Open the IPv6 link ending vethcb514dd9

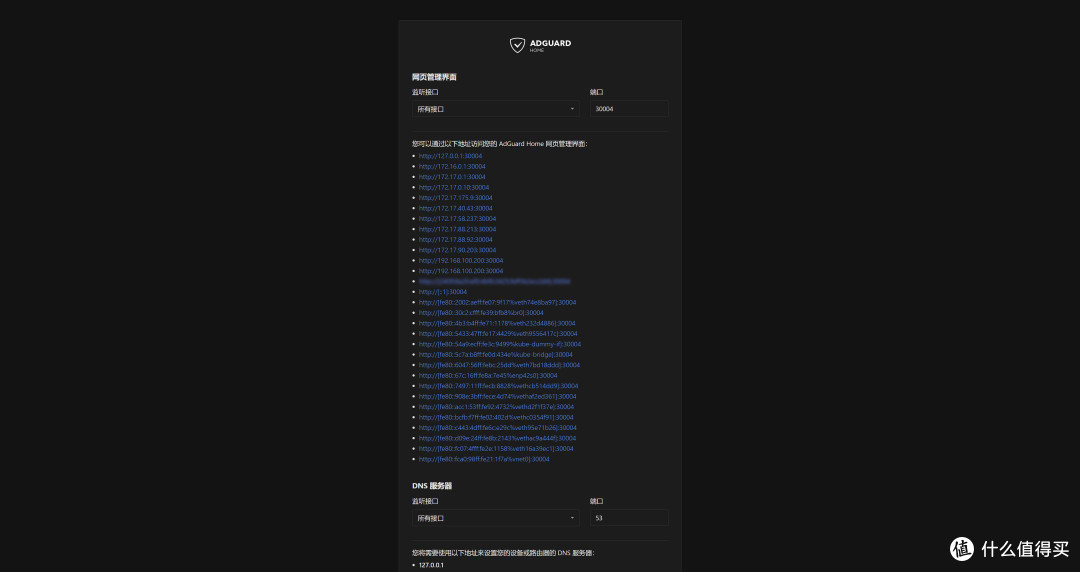pyautogui.click(x=499, y=386)
